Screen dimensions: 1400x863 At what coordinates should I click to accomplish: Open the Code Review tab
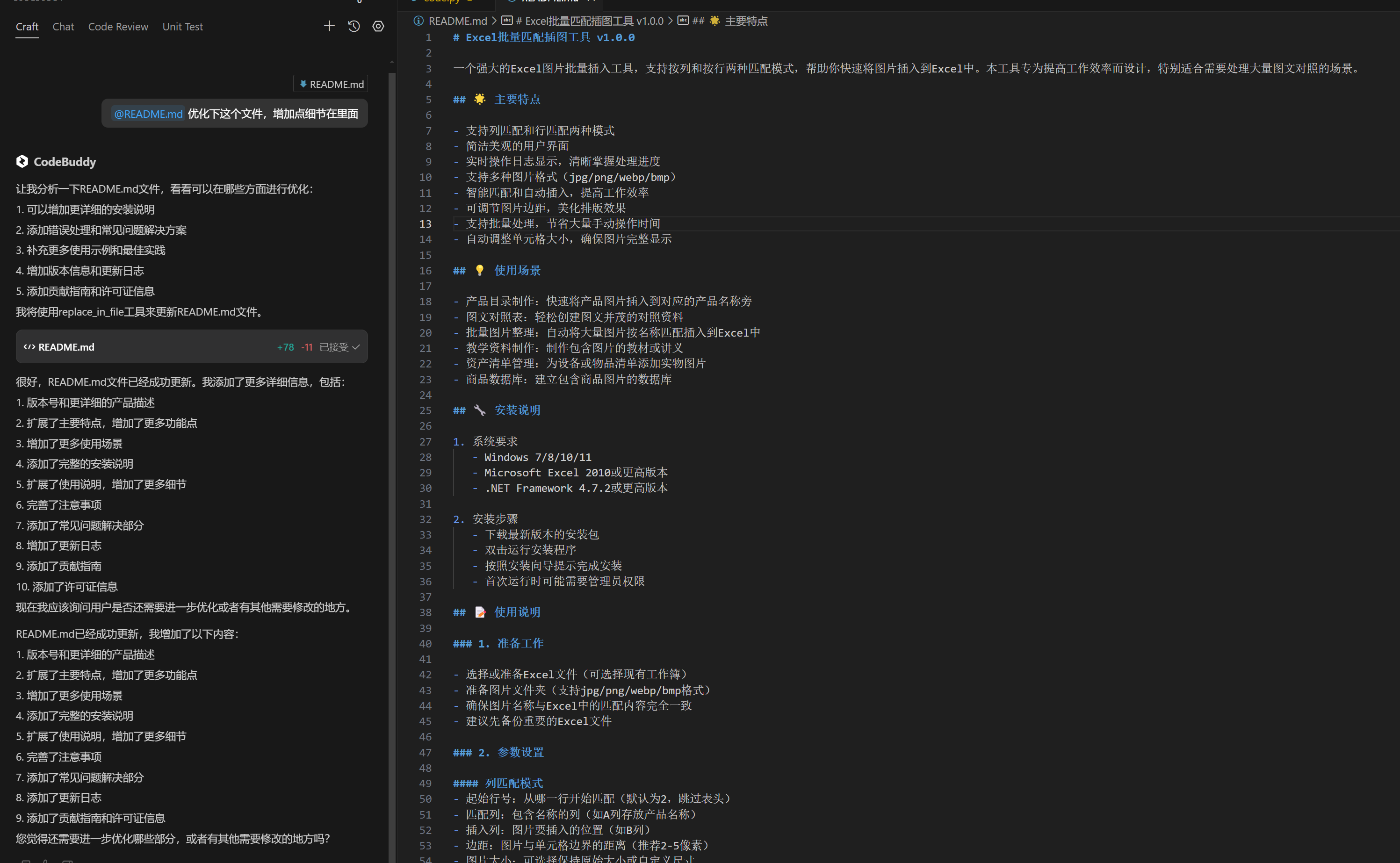click(x=117, y=26)
